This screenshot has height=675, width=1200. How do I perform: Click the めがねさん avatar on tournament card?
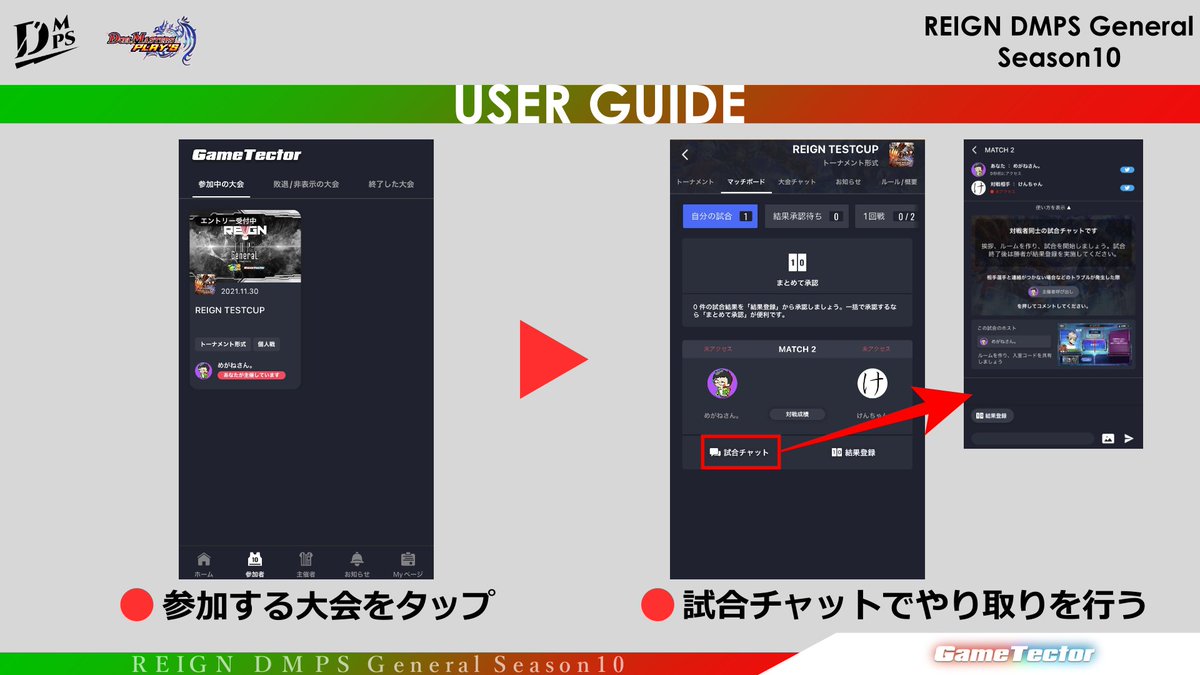coord(203,370)
